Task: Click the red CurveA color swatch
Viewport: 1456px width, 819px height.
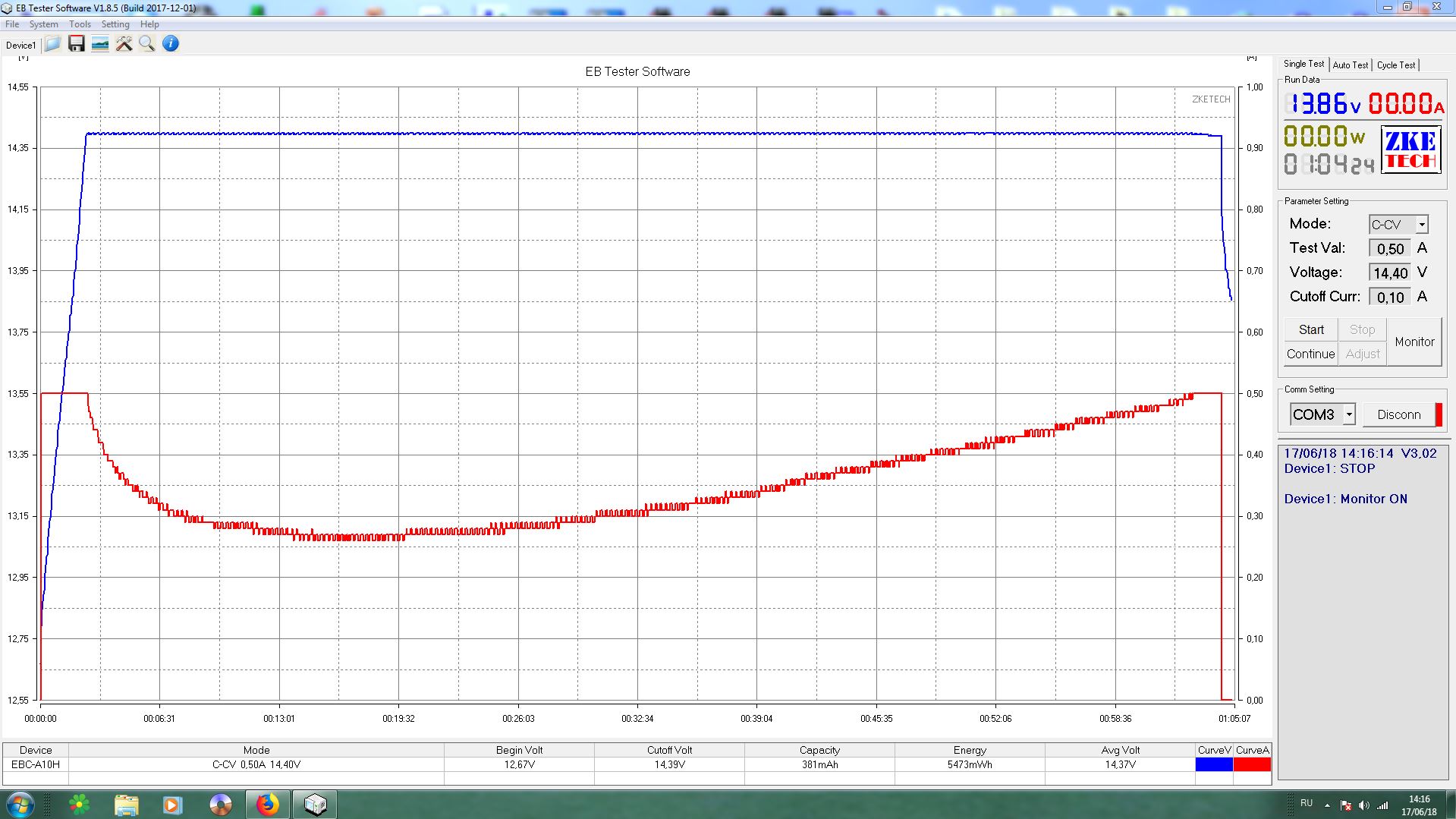Action: point(1252,764)
